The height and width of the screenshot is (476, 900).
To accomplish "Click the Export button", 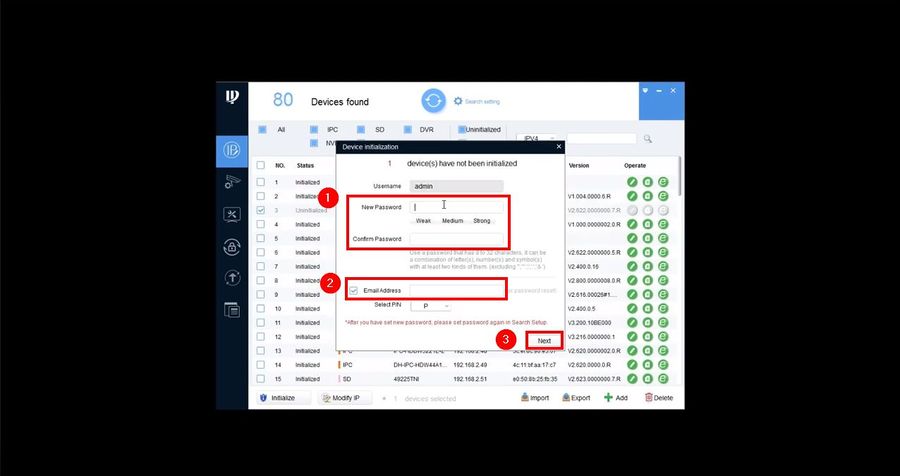I will (576, 398).
